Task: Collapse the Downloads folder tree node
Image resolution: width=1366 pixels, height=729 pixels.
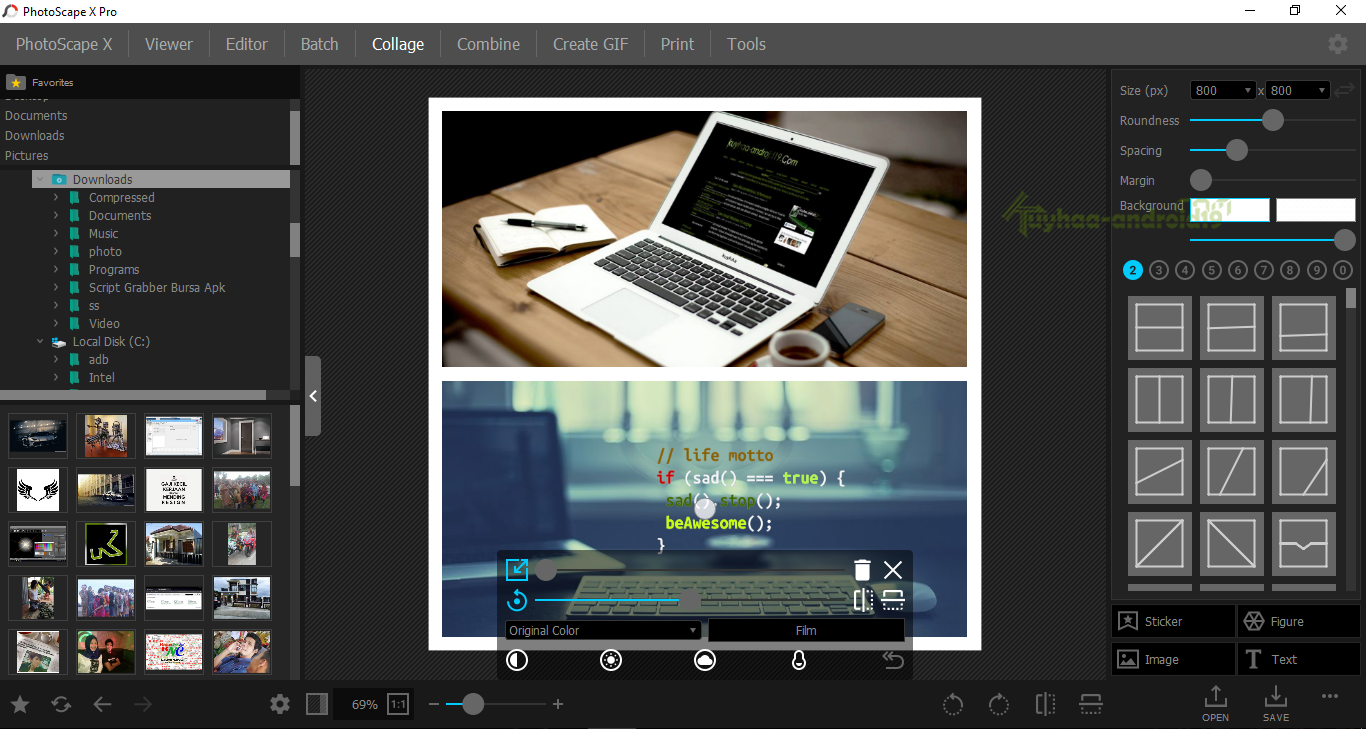Action: pos(39,180)
